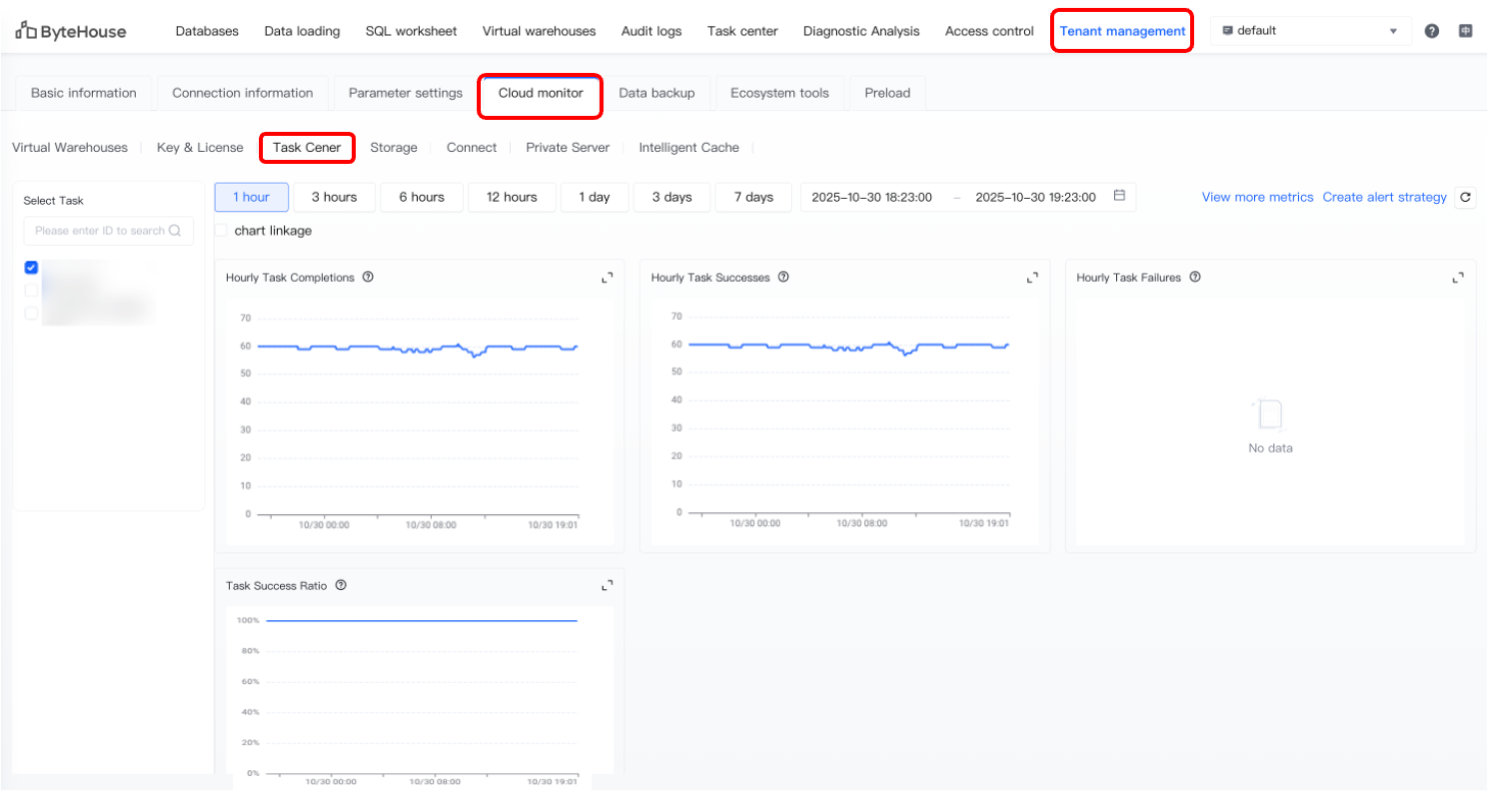1493x792 pixels.
Task: Open the default warehouse dropdown
Action: (1310, 31)
